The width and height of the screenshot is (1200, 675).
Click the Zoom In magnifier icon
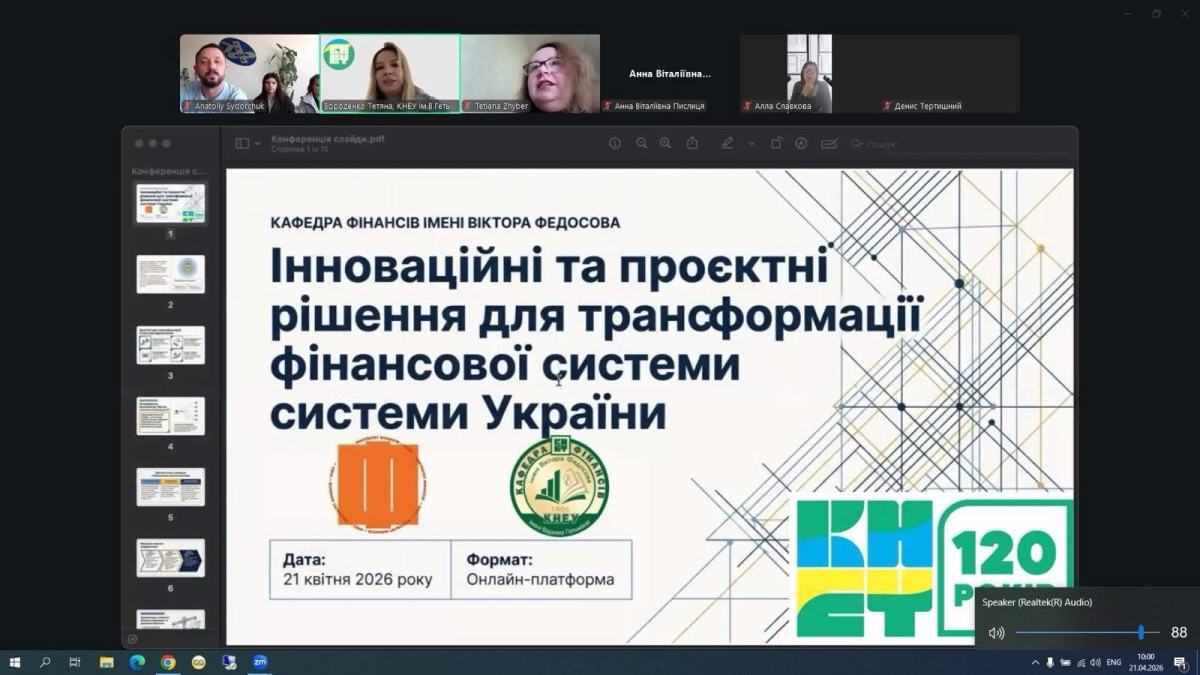click(665, 143)
